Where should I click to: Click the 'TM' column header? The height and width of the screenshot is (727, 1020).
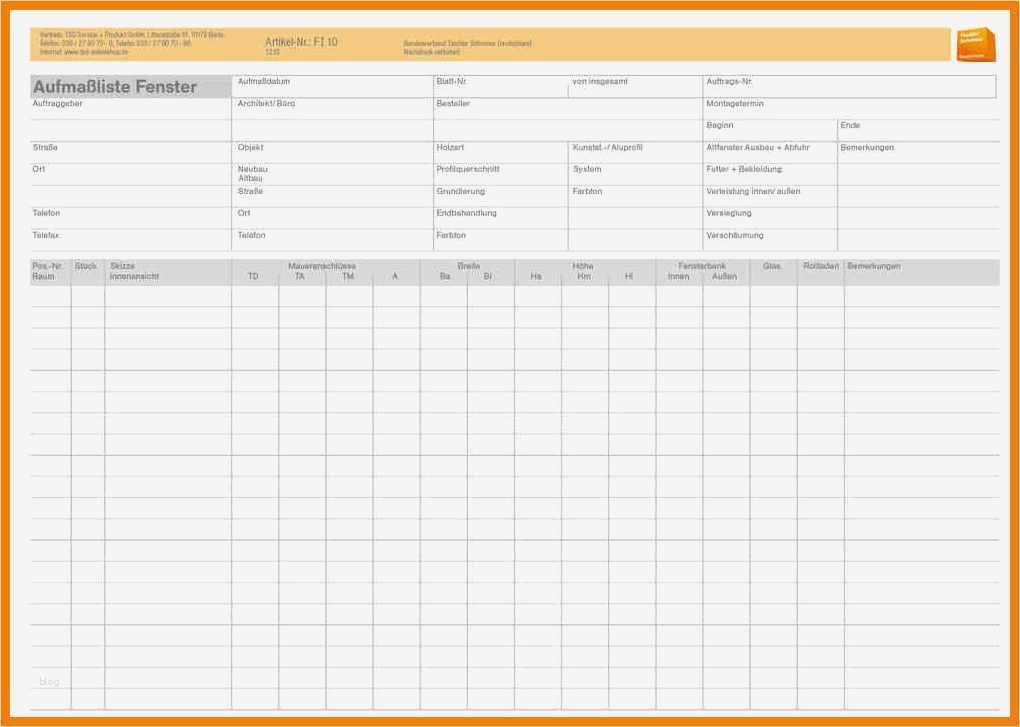(348, 276)
